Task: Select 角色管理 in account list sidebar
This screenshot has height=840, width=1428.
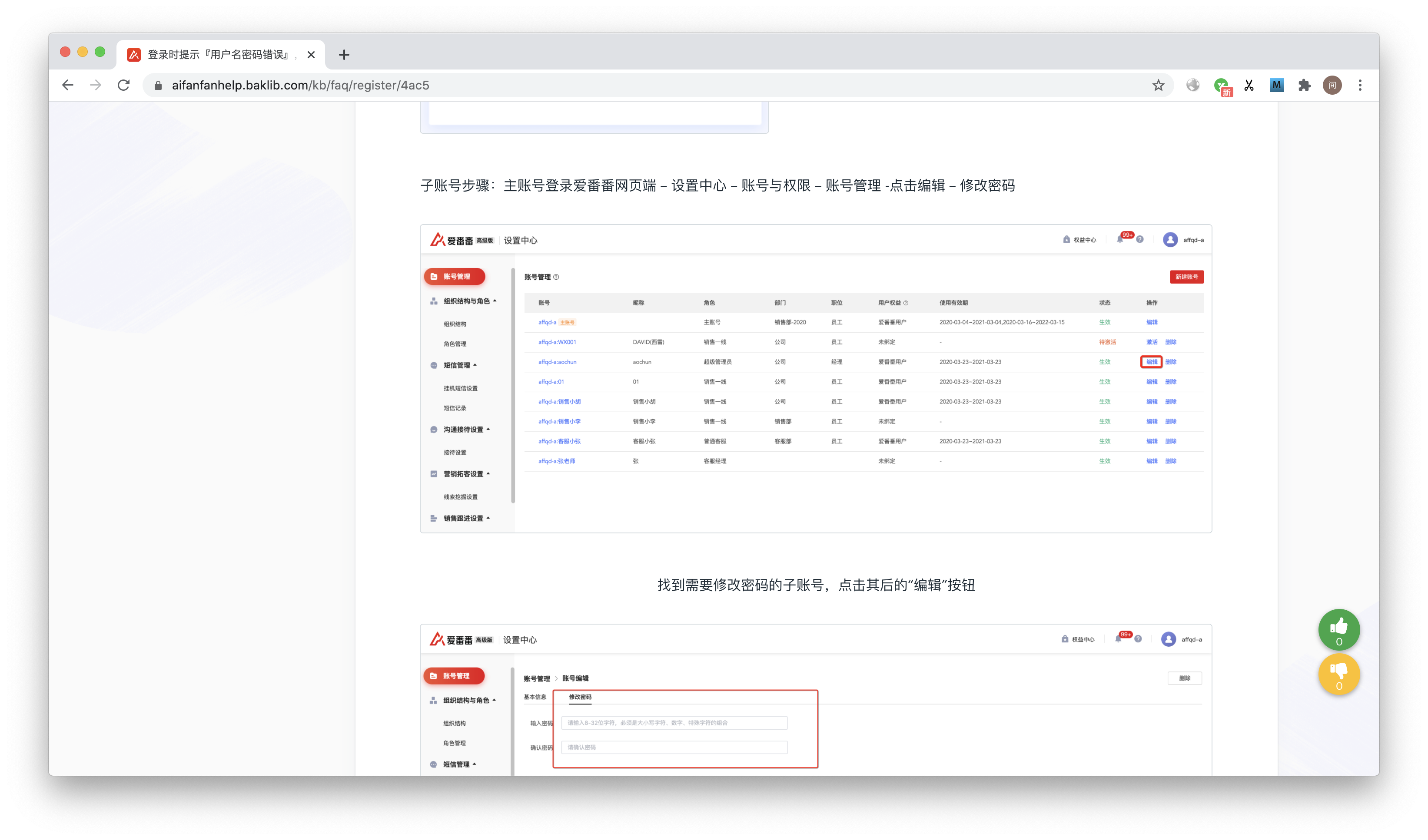Action: click(x=455, y=344)
